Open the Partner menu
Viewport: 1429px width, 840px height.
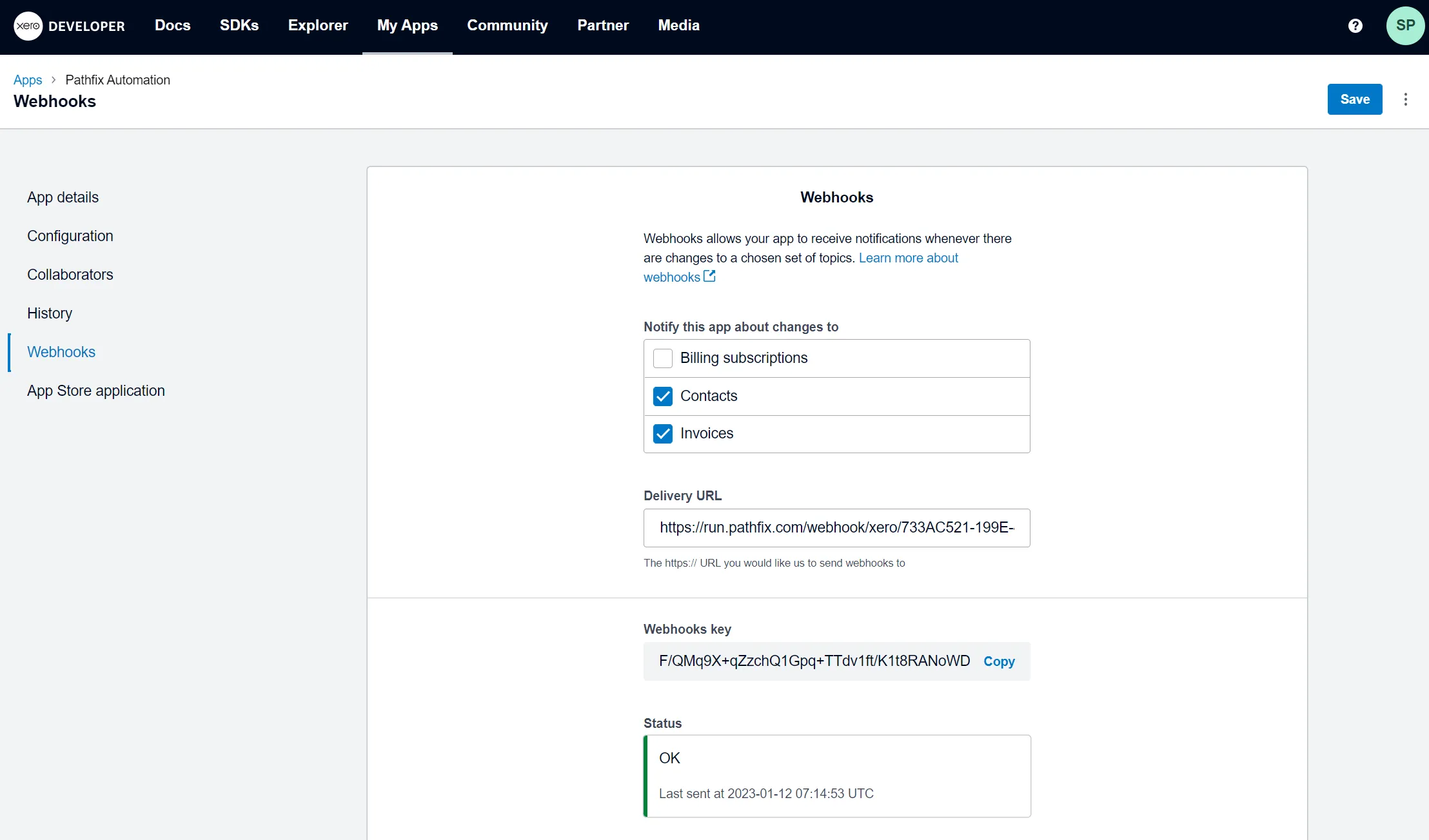[x=602, y=26]
